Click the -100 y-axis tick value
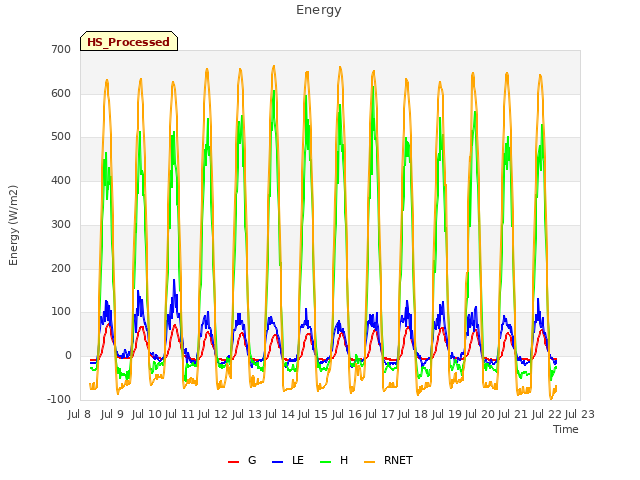The image size is (640, 480). 59,399
